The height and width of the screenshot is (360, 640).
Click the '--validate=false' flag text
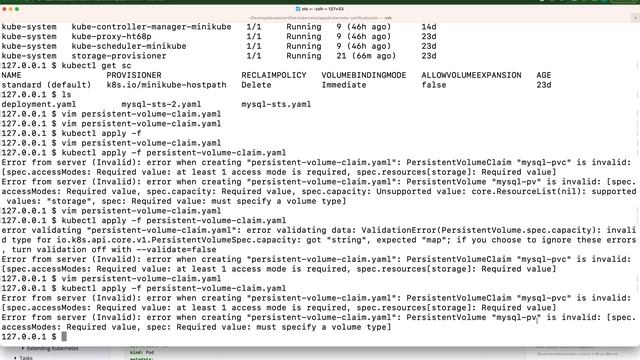tap(176, 249)
